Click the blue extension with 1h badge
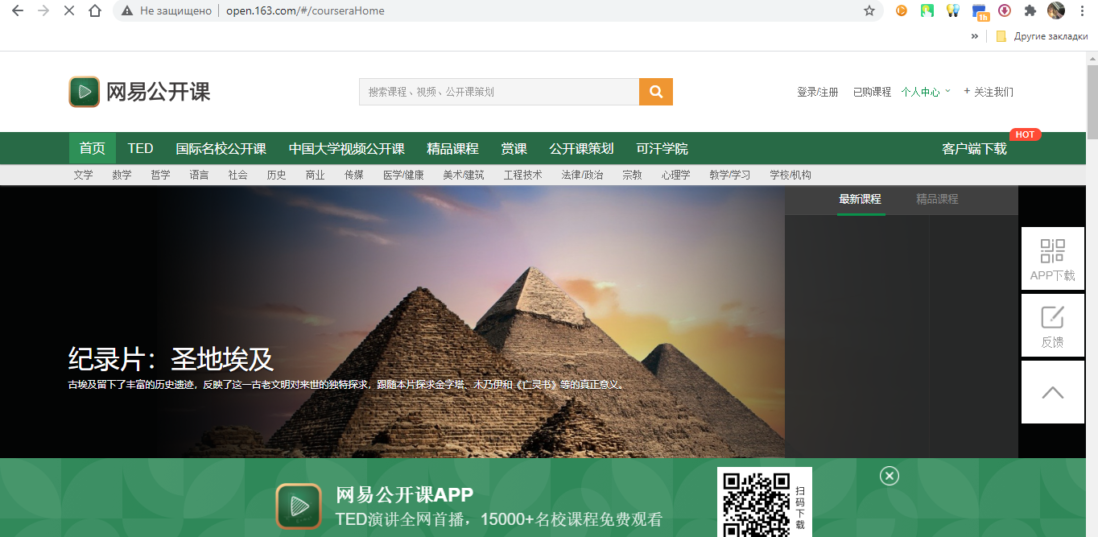The width and height of the screenshot is (1098, 537). click(x=979, y=12)
